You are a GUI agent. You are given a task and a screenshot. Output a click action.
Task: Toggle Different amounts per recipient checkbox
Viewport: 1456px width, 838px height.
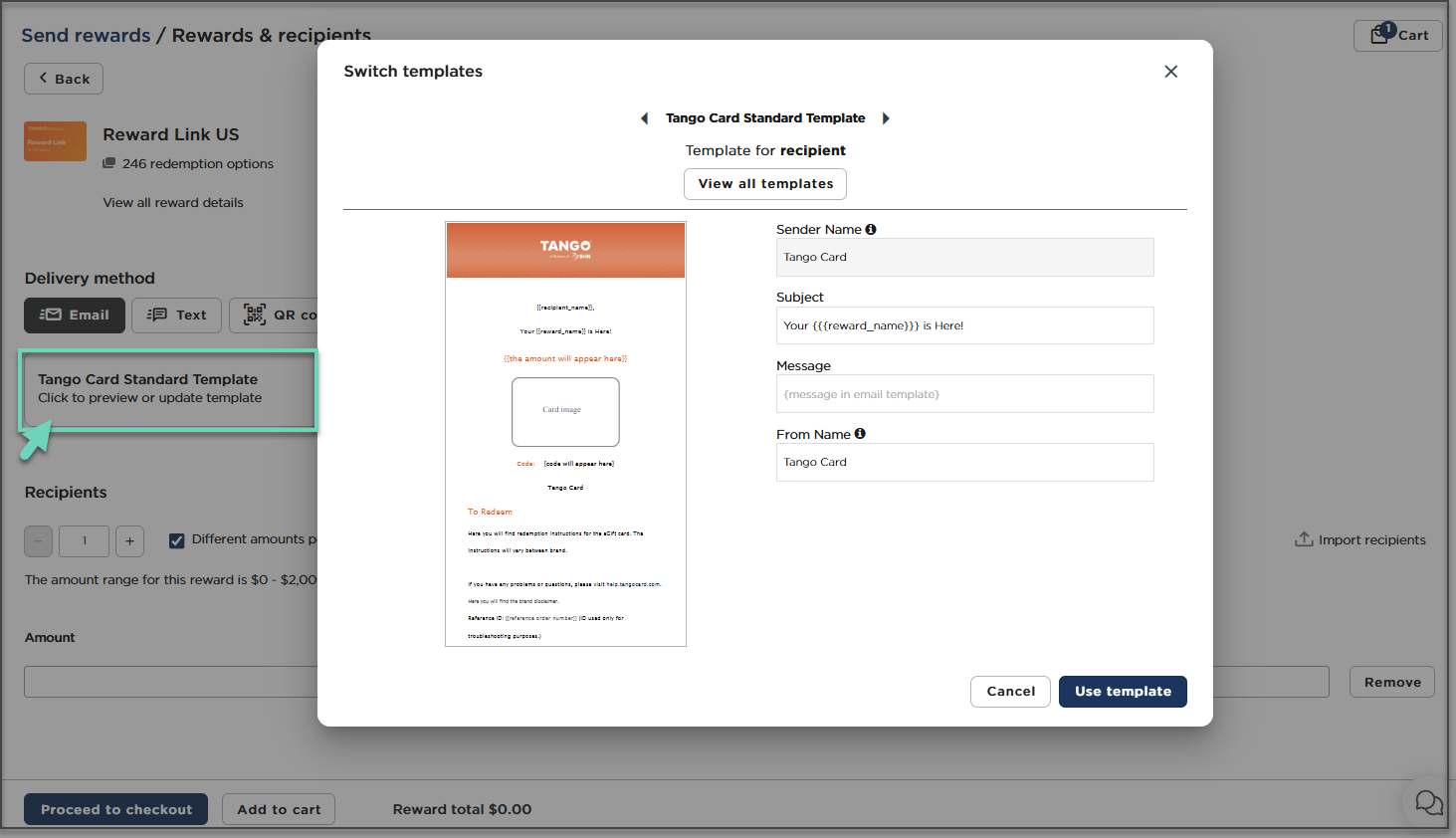coord(177,540)
